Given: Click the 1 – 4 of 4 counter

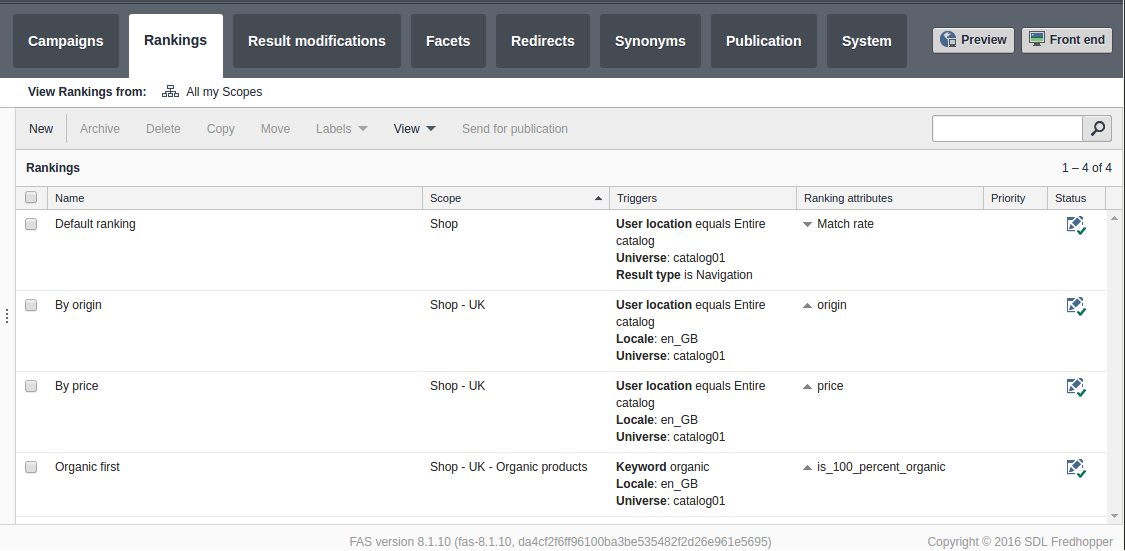Looking at the screenshot, I should click(x=1087, y=168).
